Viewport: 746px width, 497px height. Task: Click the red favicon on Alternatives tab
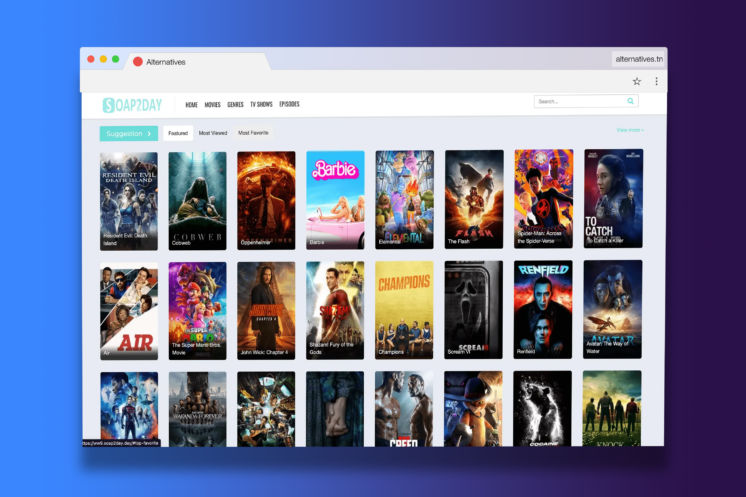click(137, 62)
